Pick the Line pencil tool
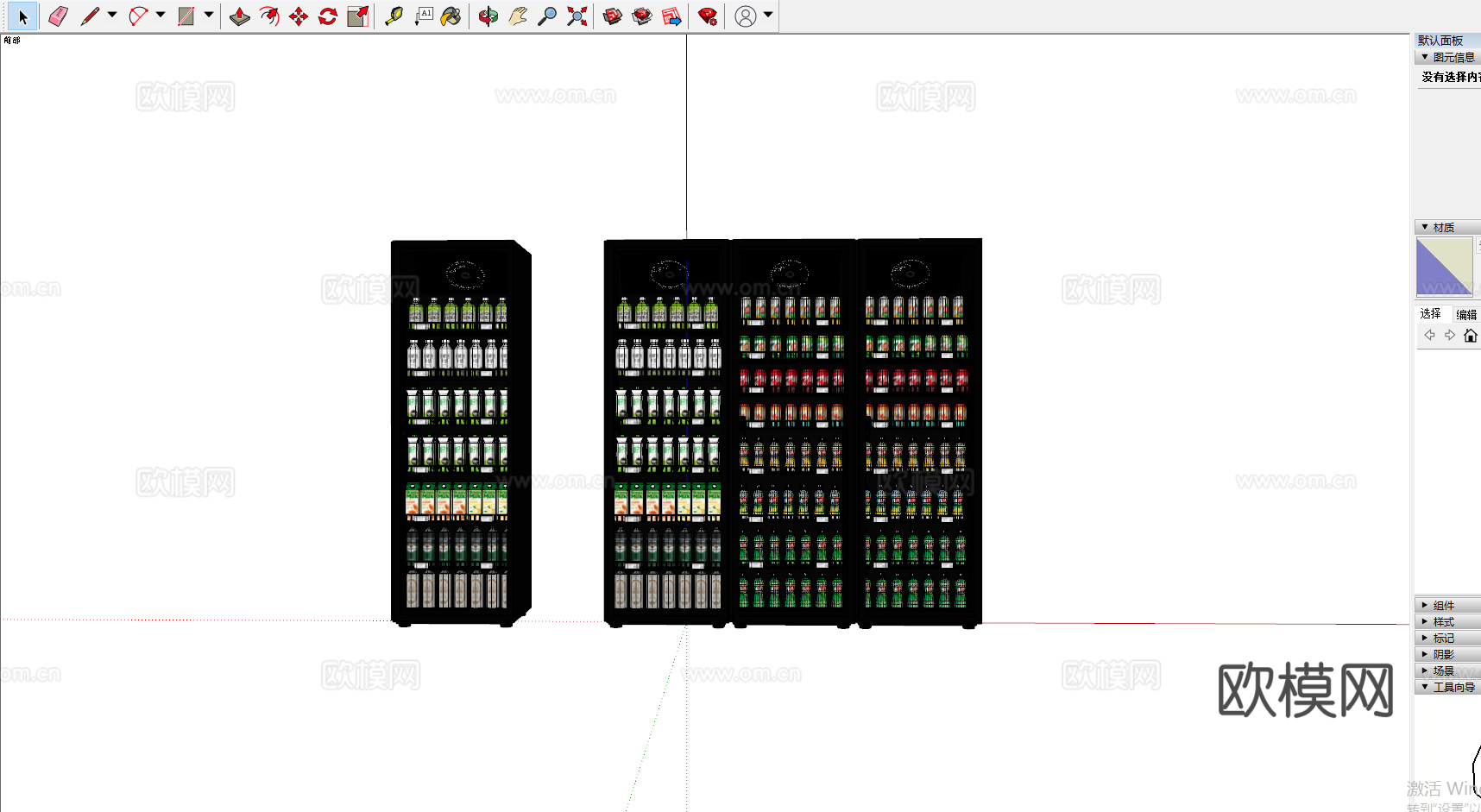Image resolution: width=1481 pixels, height=812 pixels. pos(90,16)
